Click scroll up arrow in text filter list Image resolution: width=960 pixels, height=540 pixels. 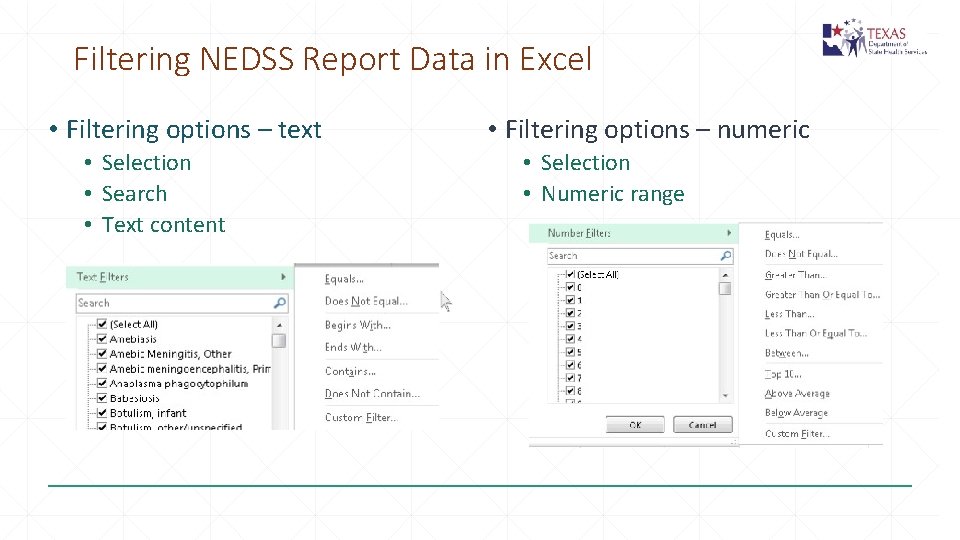coord(279,324)
